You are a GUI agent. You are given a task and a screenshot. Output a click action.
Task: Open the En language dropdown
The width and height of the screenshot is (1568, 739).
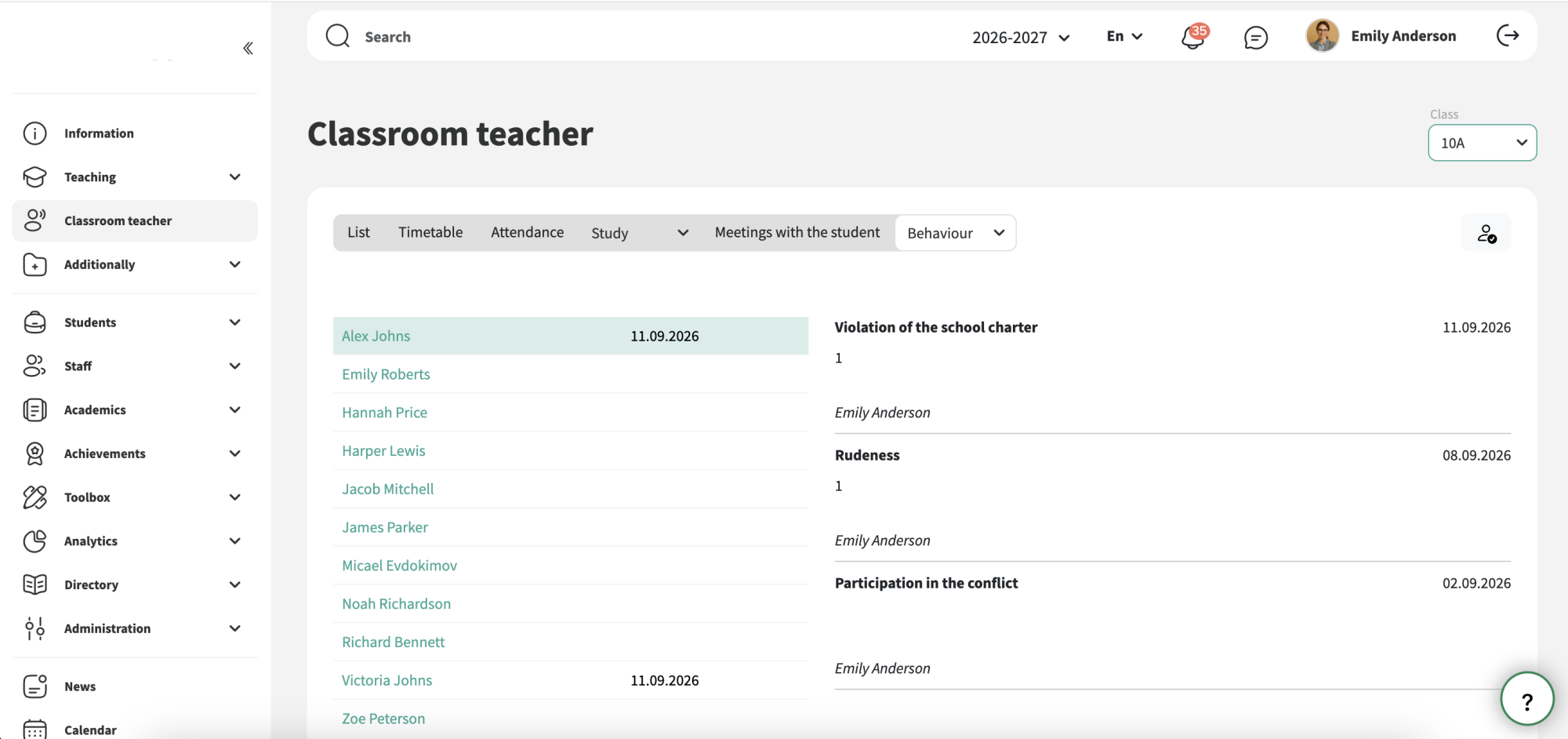click(x=1125, y=36)
